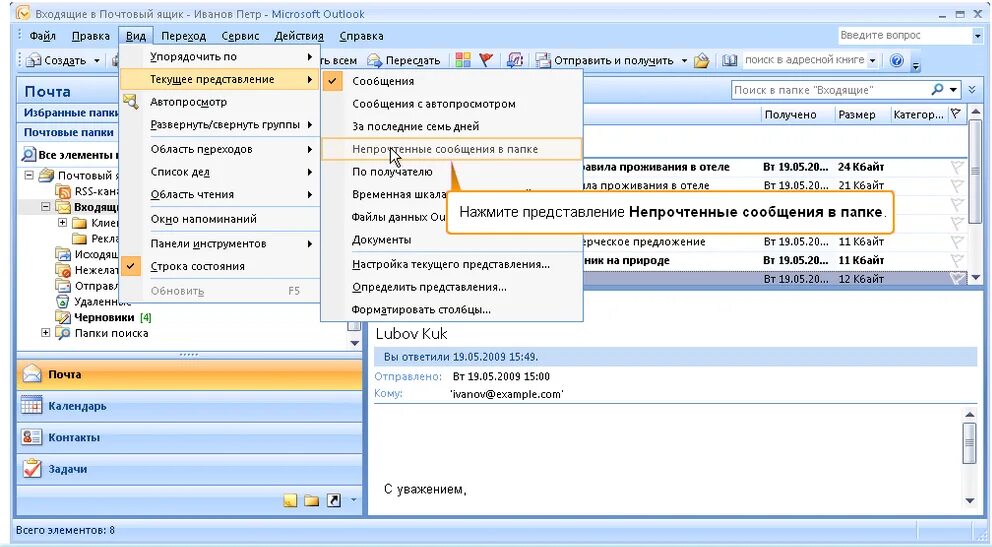
Task: Click the Черновики drafts folder icon
Action: pyautogui.click(x=63, y=317)
